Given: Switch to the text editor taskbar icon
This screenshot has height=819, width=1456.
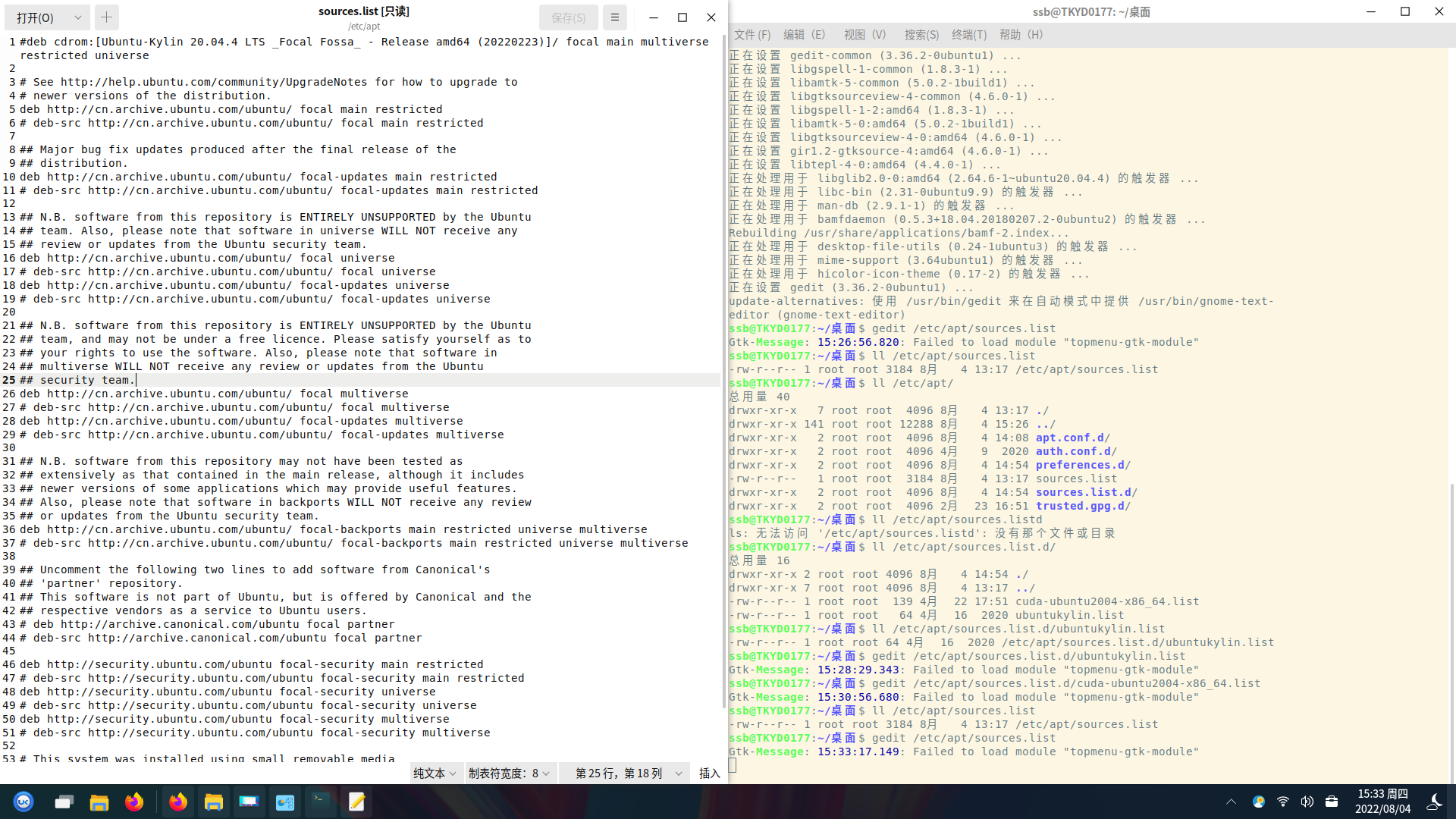Looking at the screenshot, I should 356,802.
